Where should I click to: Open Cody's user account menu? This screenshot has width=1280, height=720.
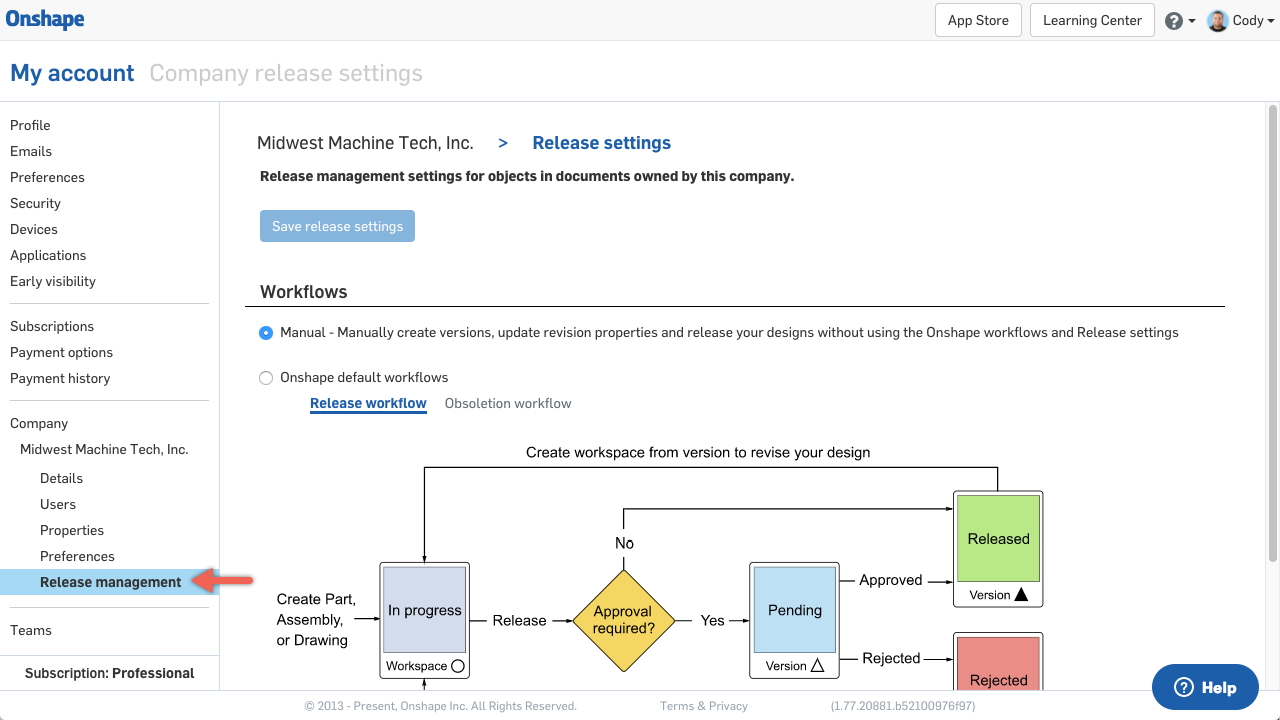1241,20
